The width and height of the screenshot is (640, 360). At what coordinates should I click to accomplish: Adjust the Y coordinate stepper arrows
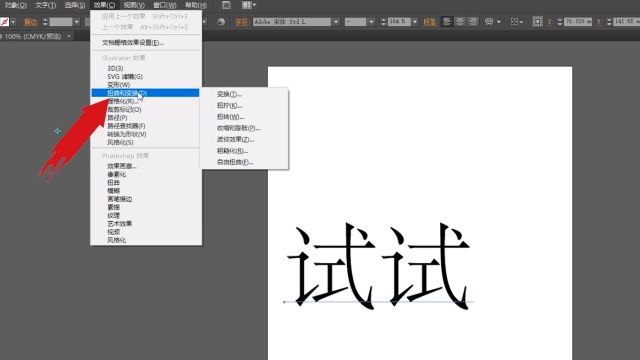[609, 22]
